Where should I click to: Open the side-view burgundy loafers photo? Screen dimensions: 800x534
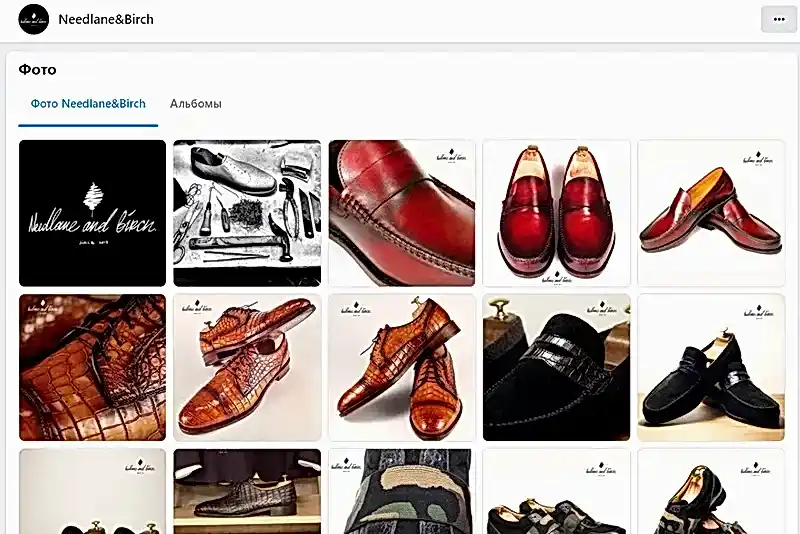tap(711, 213)
